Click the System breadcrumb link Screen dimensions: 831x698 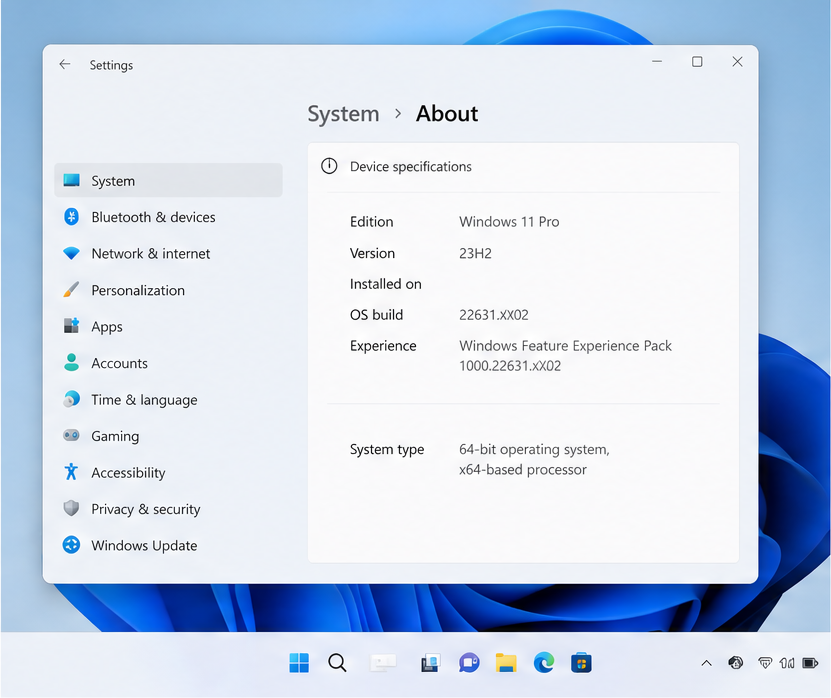[343, 114]
